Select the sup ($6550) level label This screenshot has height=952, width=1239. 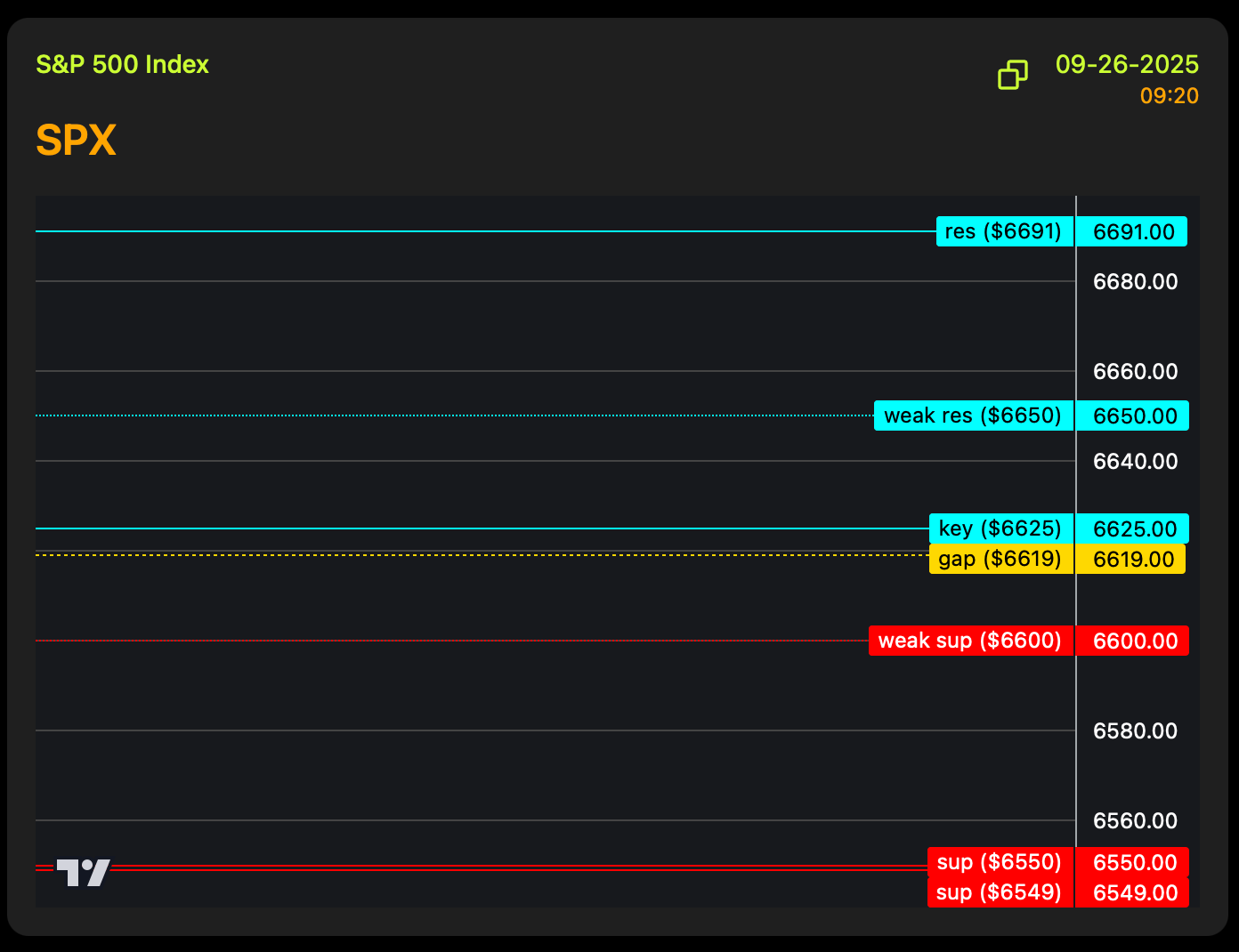click(1000, 862)
